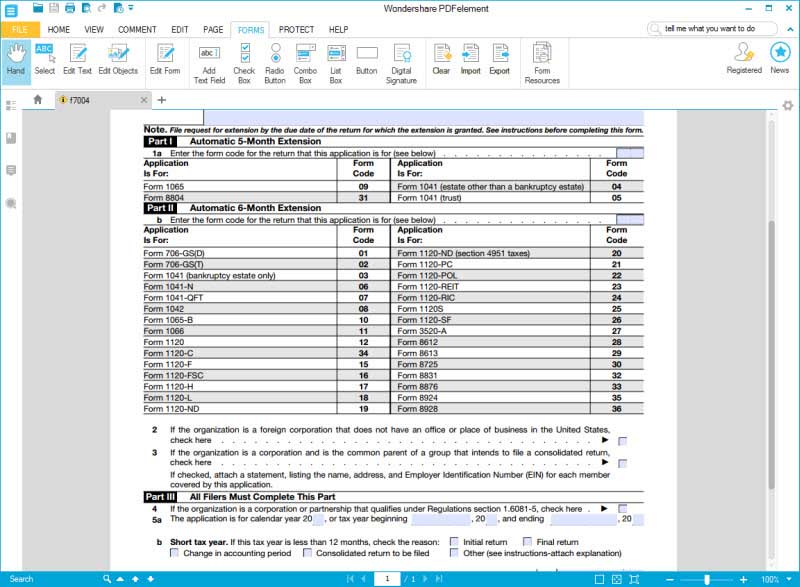Insert a List Box form field
The height and width of the screenshot is (587, 800).
pos(336,64)
